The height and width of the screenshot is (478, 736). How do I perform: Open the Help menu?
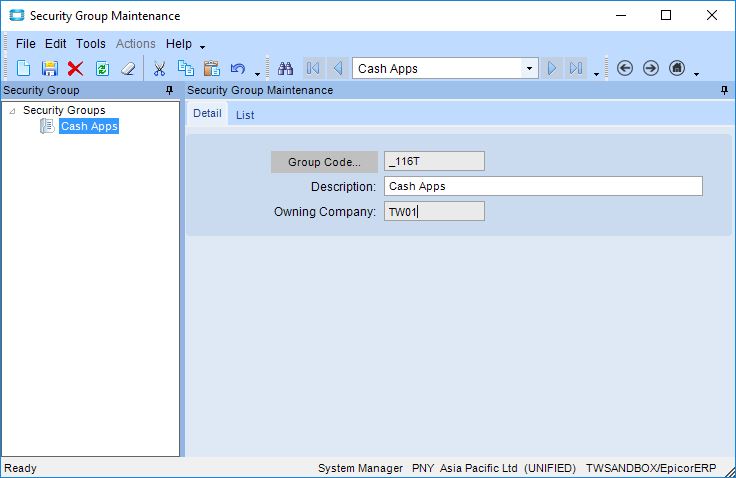(179, 44)
